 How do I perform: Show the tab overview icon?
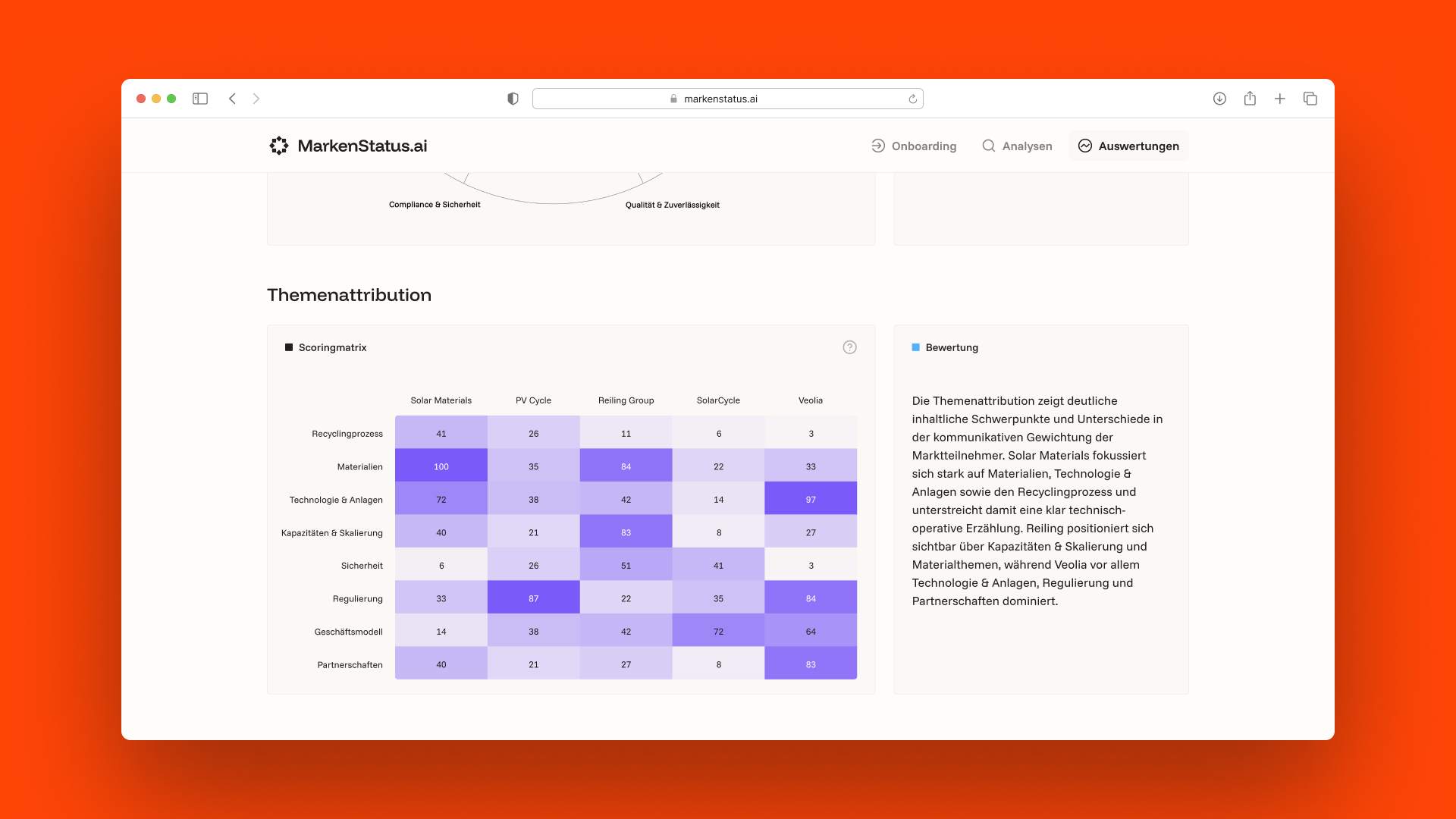(1310, 99)
